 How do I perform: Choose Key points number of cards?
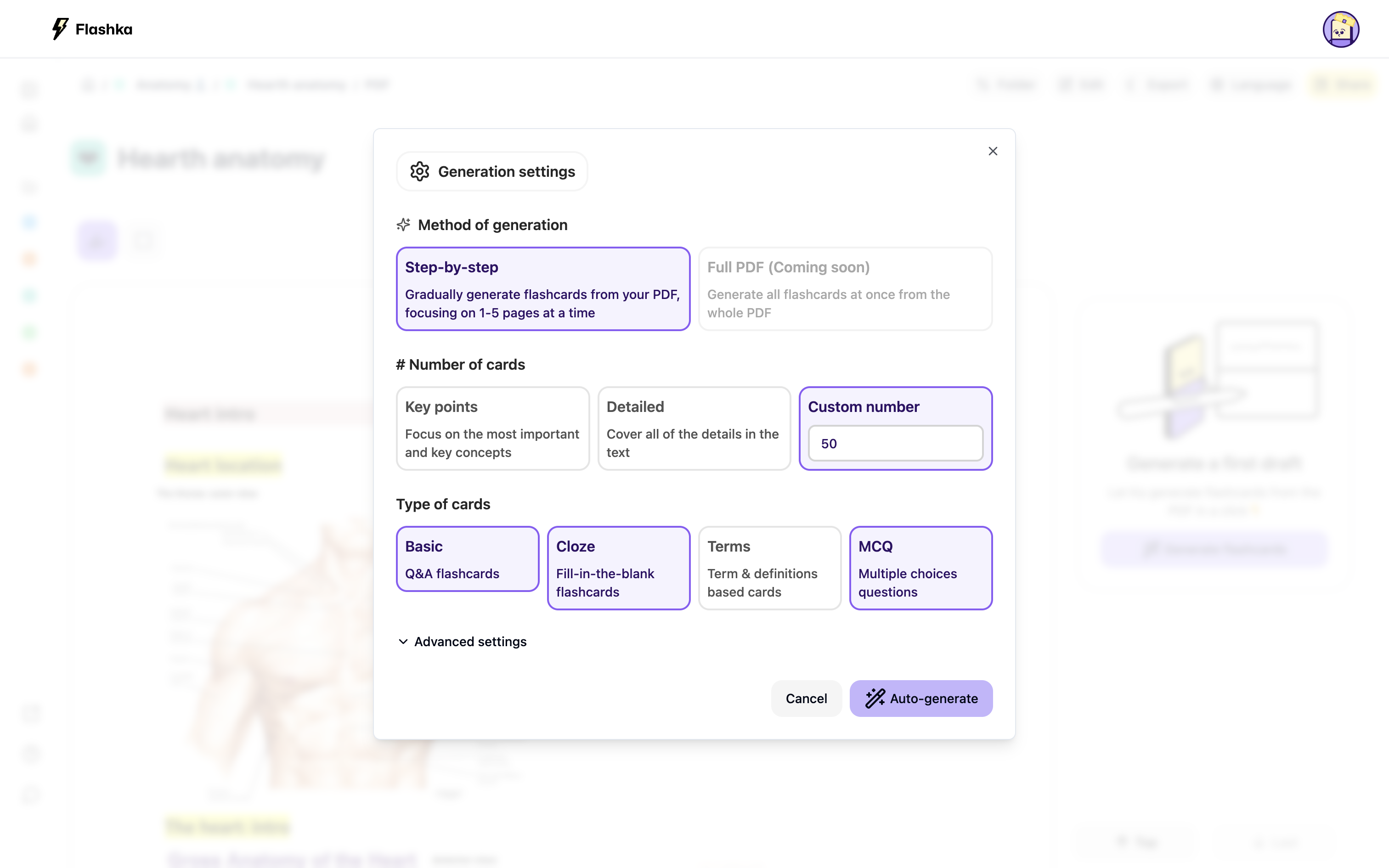pos(492,428)
